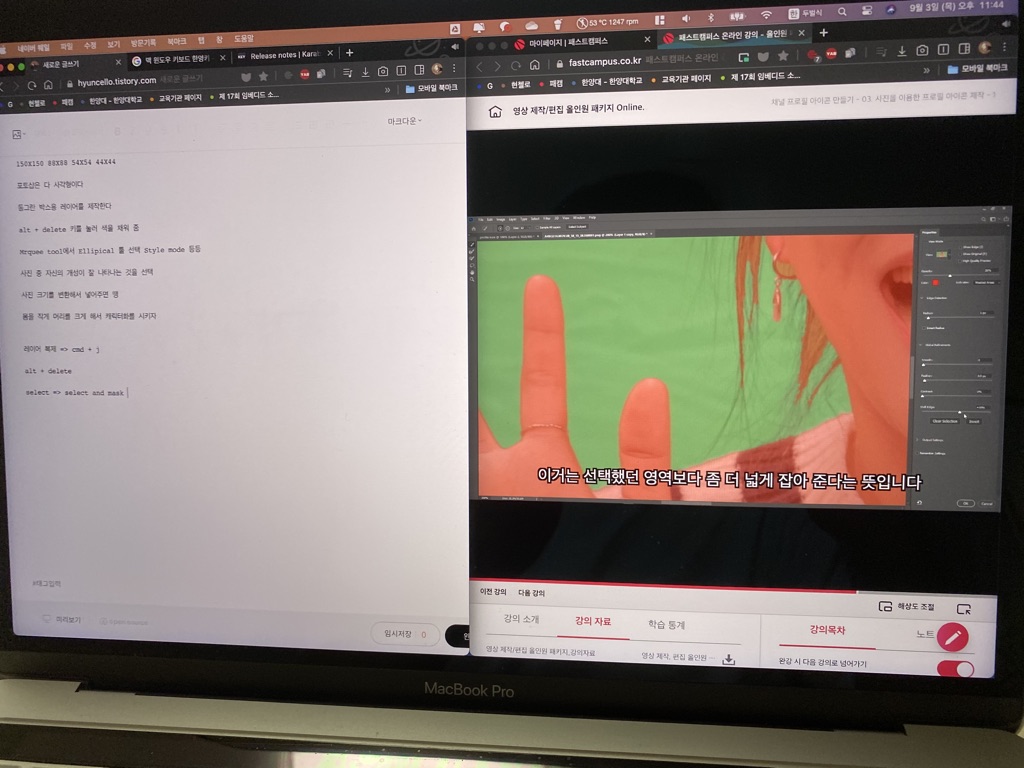1024x768 pixels.
Task: Switch to the 학습 통계 tab
Action: coord(666,624)
